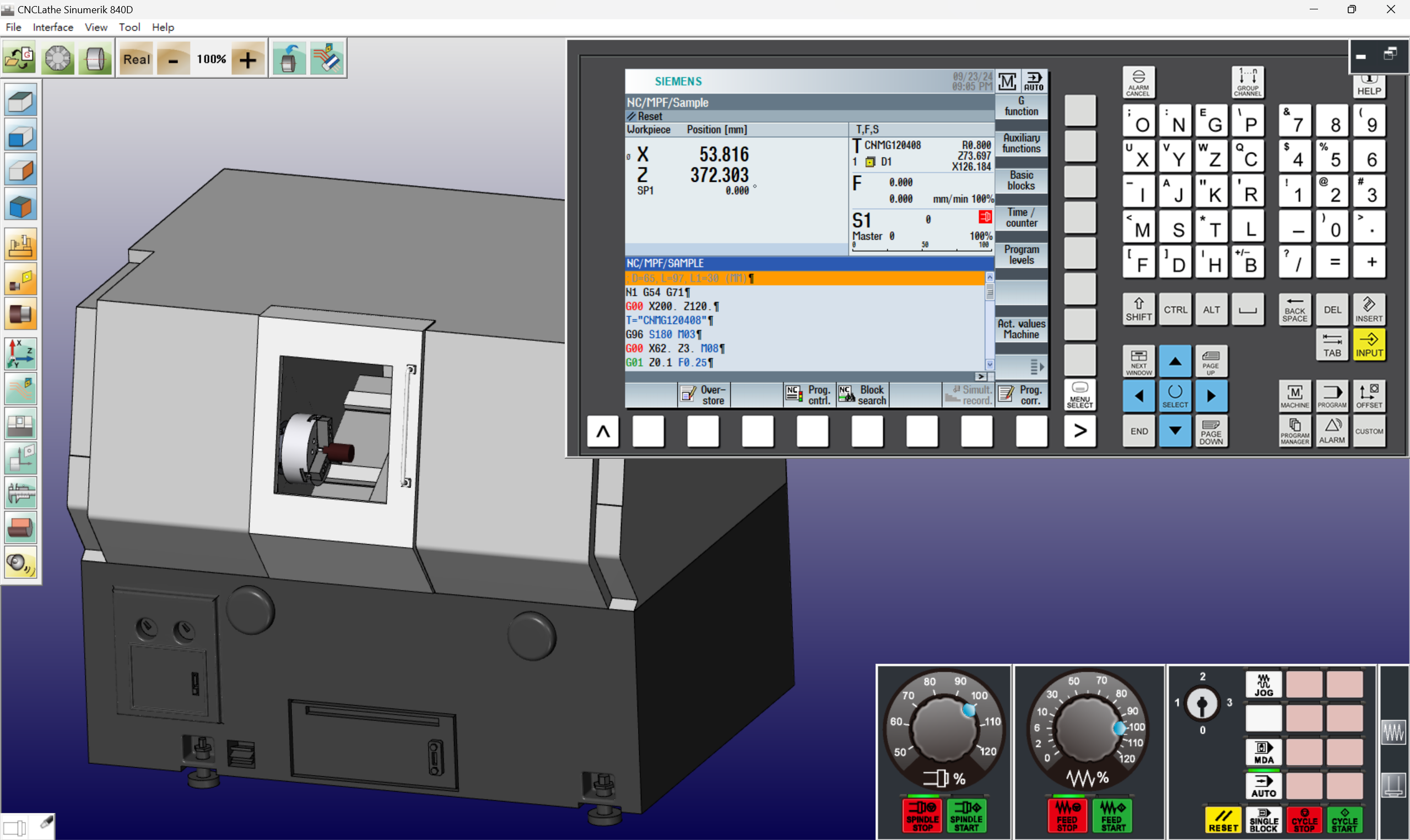
Task: Click the SHIFT key
Action: click(x=1138, y=310)
